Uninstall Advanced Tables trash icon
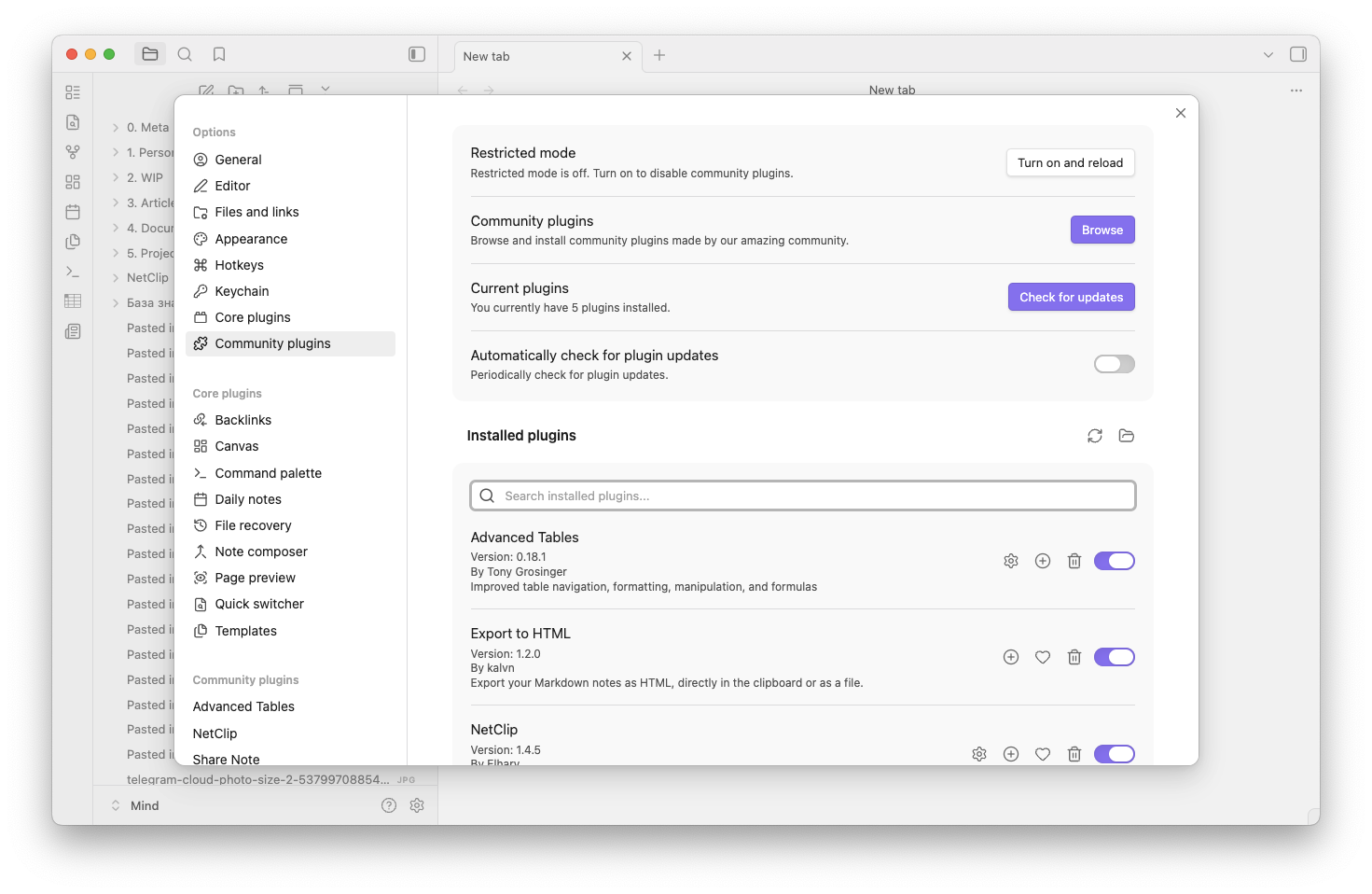The width and height of the screenshot is (1372, 894). tap(1074, 561)
